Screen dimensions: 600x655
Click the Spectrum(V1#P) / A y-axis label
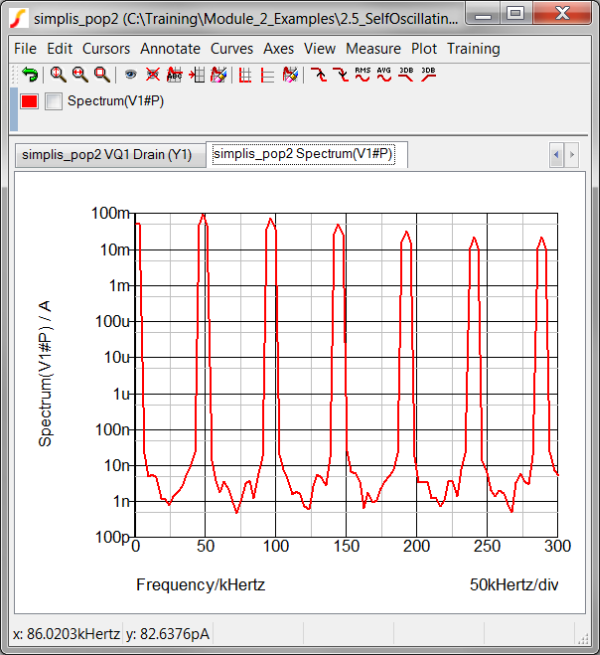pyautogui.click(x=45, y=375)
